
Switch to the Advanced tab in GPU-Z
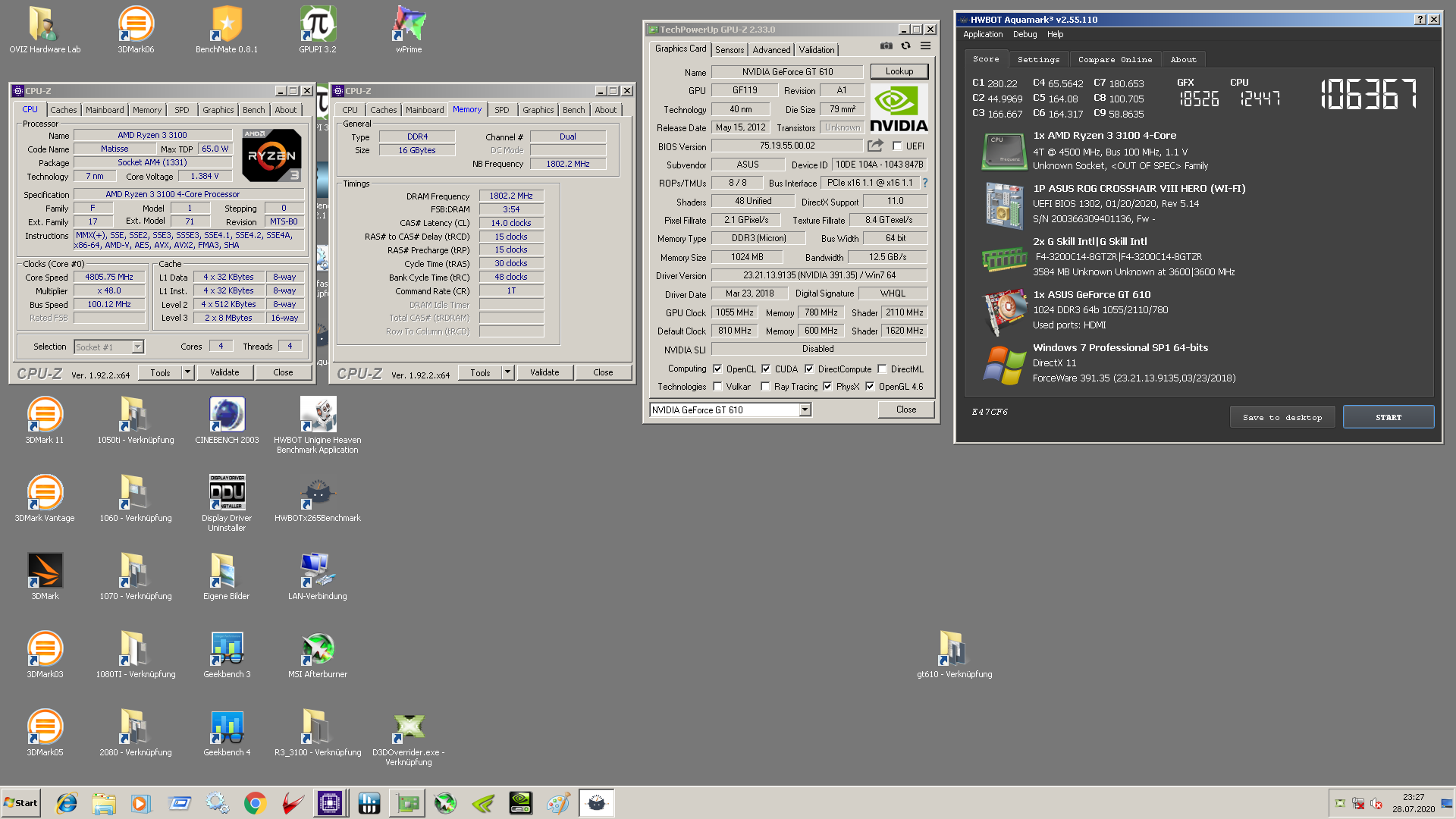pyautogui.click(x=771, y=49)
